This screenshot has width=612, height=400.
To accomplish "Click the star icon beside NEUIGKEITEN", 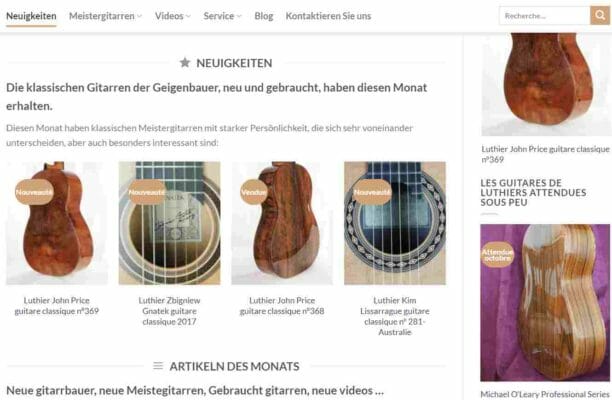I will click(185, 62).
